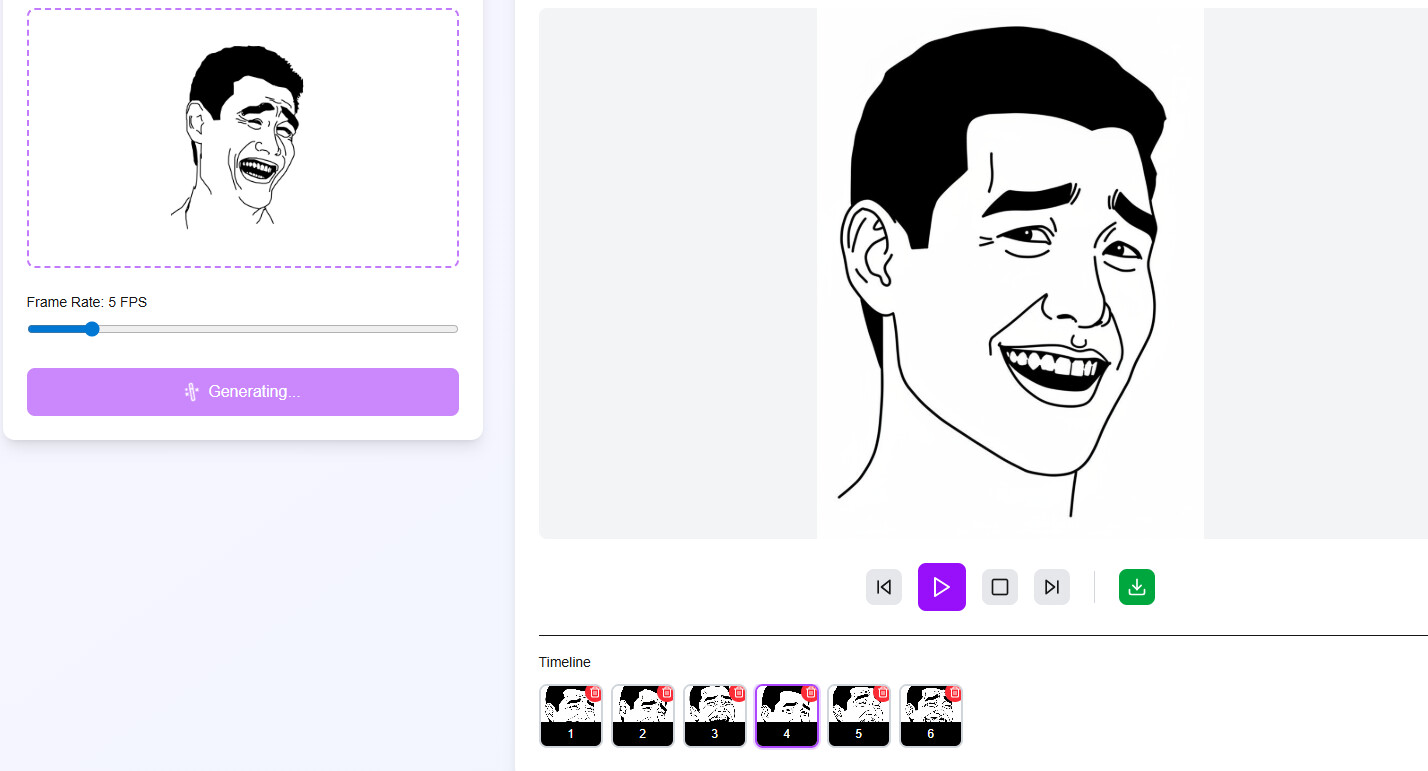Skip to the next frame
This screenshot has width=1428, height=771.
(x=1052, y=587)
